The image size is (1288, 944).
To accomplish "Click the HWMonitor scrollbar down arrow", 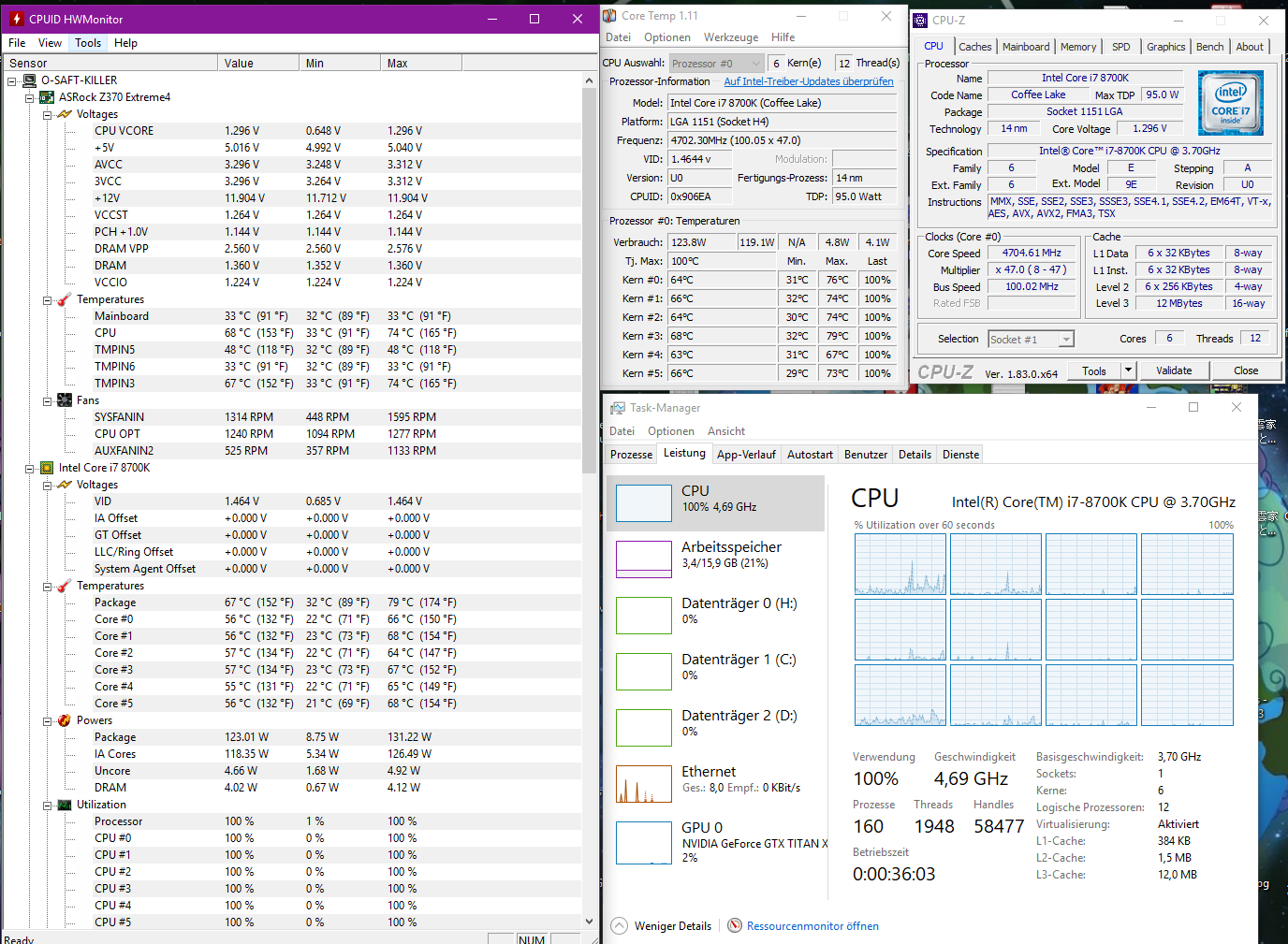I will (x=590, y=922).
